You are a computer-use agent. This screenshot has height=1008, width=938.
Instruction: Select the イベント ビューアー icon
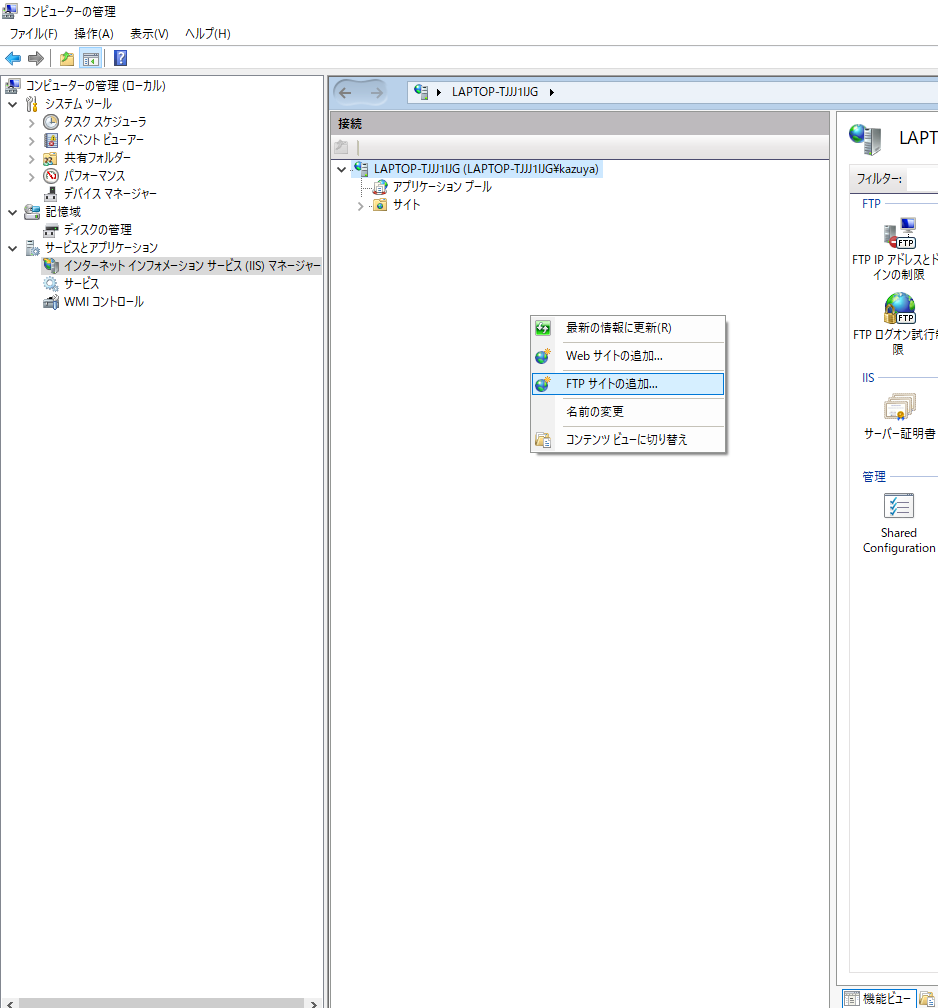[51, 140]
